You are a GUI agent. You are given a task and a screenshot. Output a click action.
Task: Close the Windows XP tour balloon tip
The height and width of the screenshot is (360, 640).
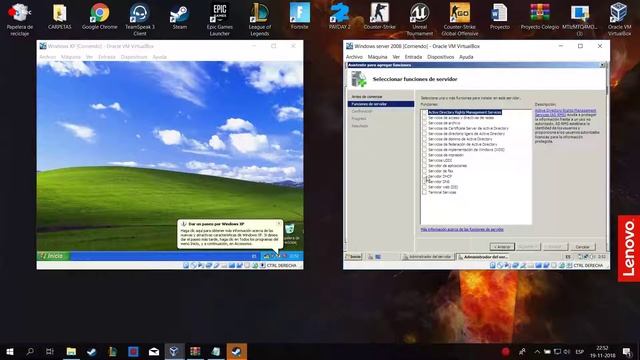[x=279, y=224]
